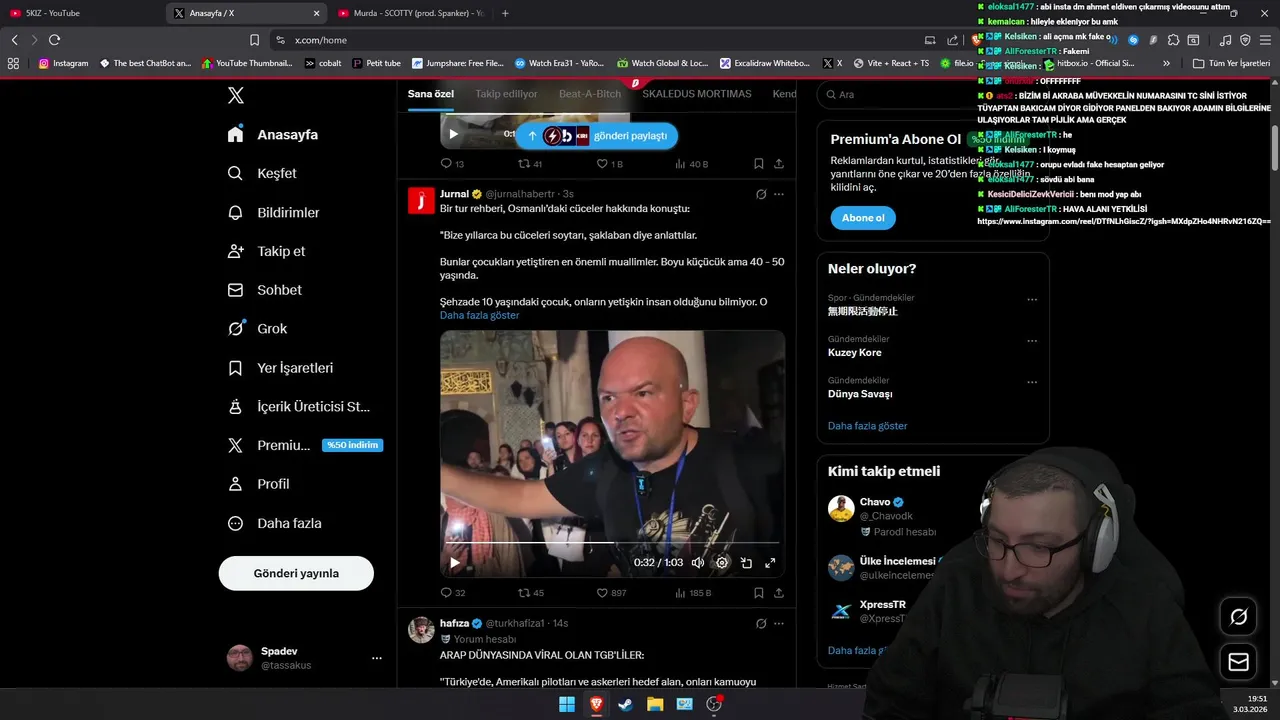Open more options on hafıza post
The height and width of the screenshot is (720, 1280).
(x=779, y=623)
